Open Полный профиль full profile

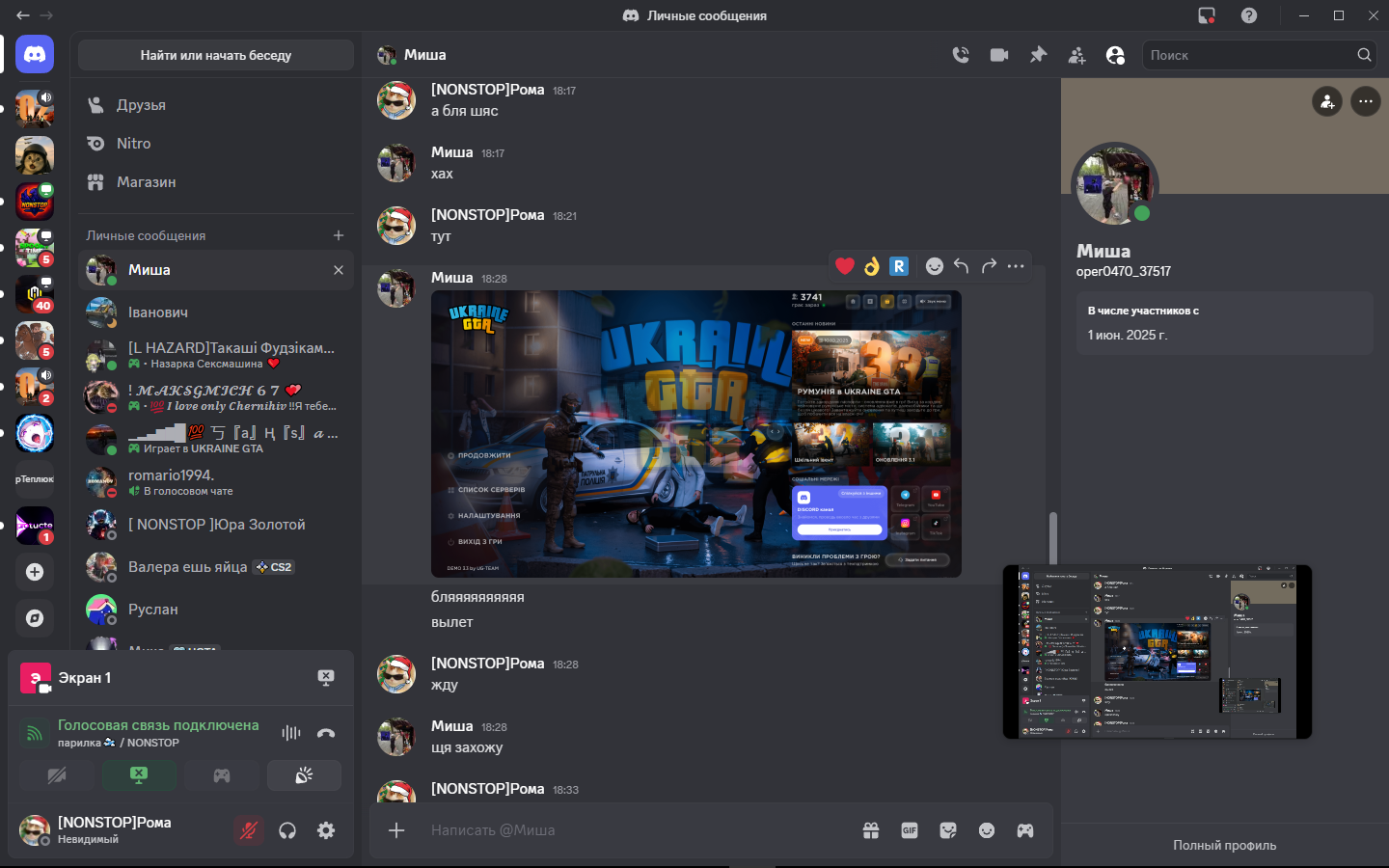coord(1225,845)
